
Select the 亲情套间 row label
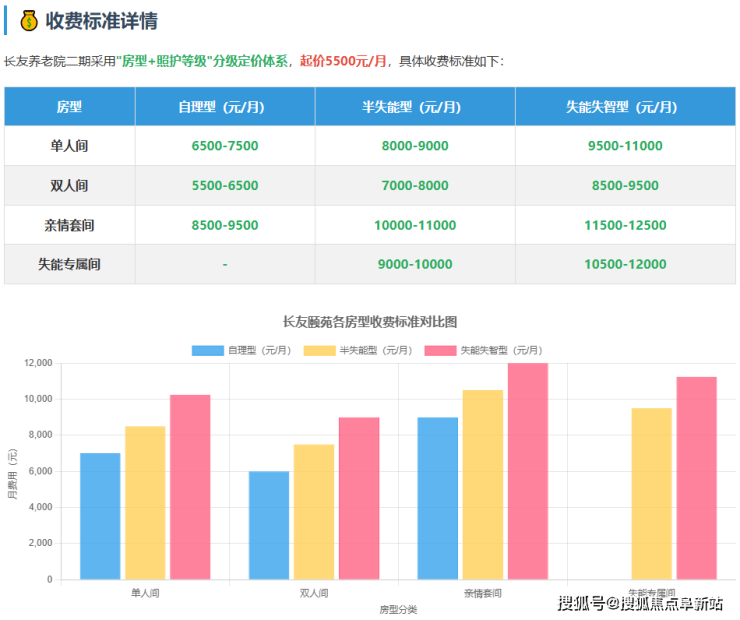click(69, 225)
